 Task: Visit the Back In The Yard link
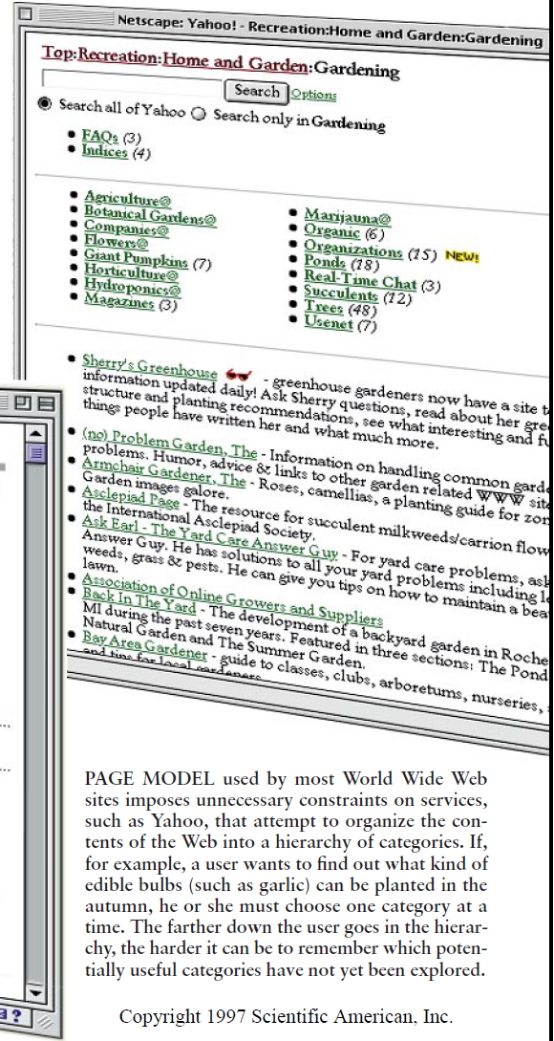point(139,603)
